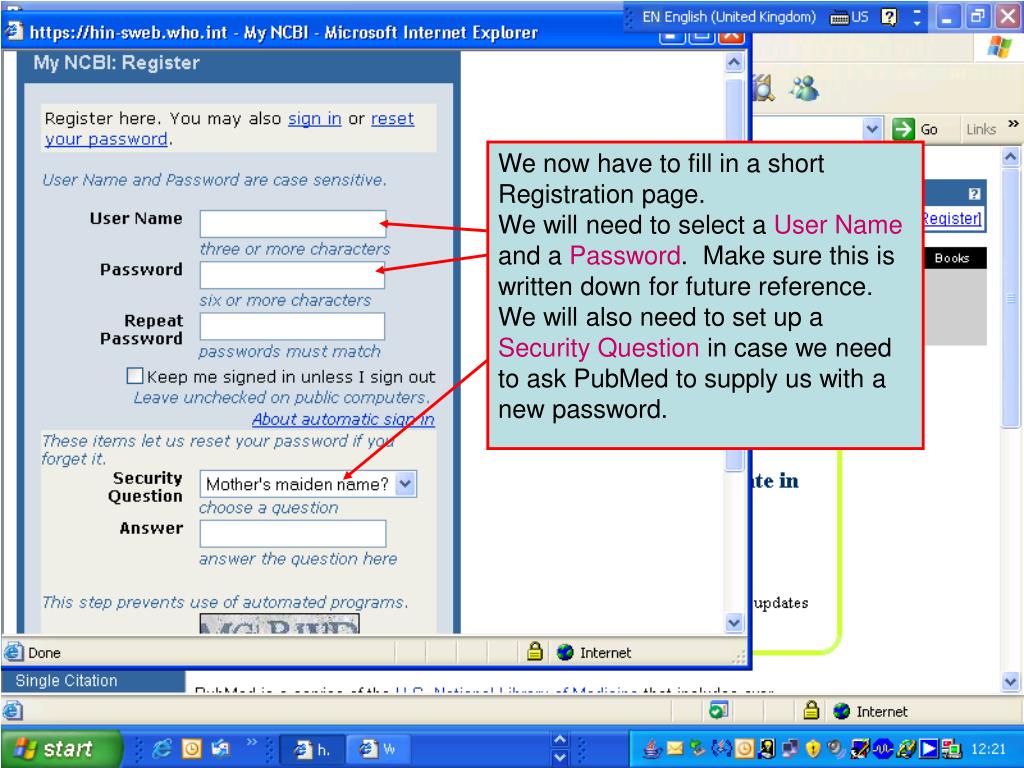Switch to taskbar button labeled h.
This screenshot has width=1024, height=768.
click(x=311, y=749)
